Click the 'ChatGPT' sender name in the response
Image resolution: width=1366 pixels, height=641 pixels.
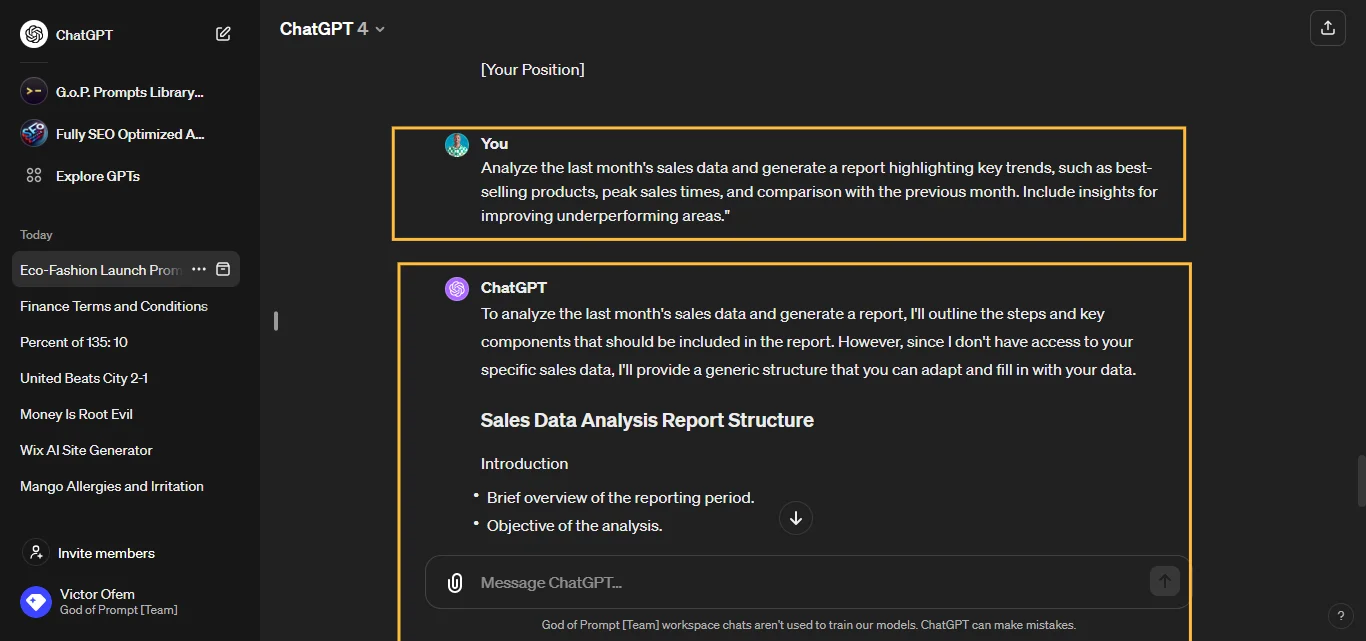[514, 288]
